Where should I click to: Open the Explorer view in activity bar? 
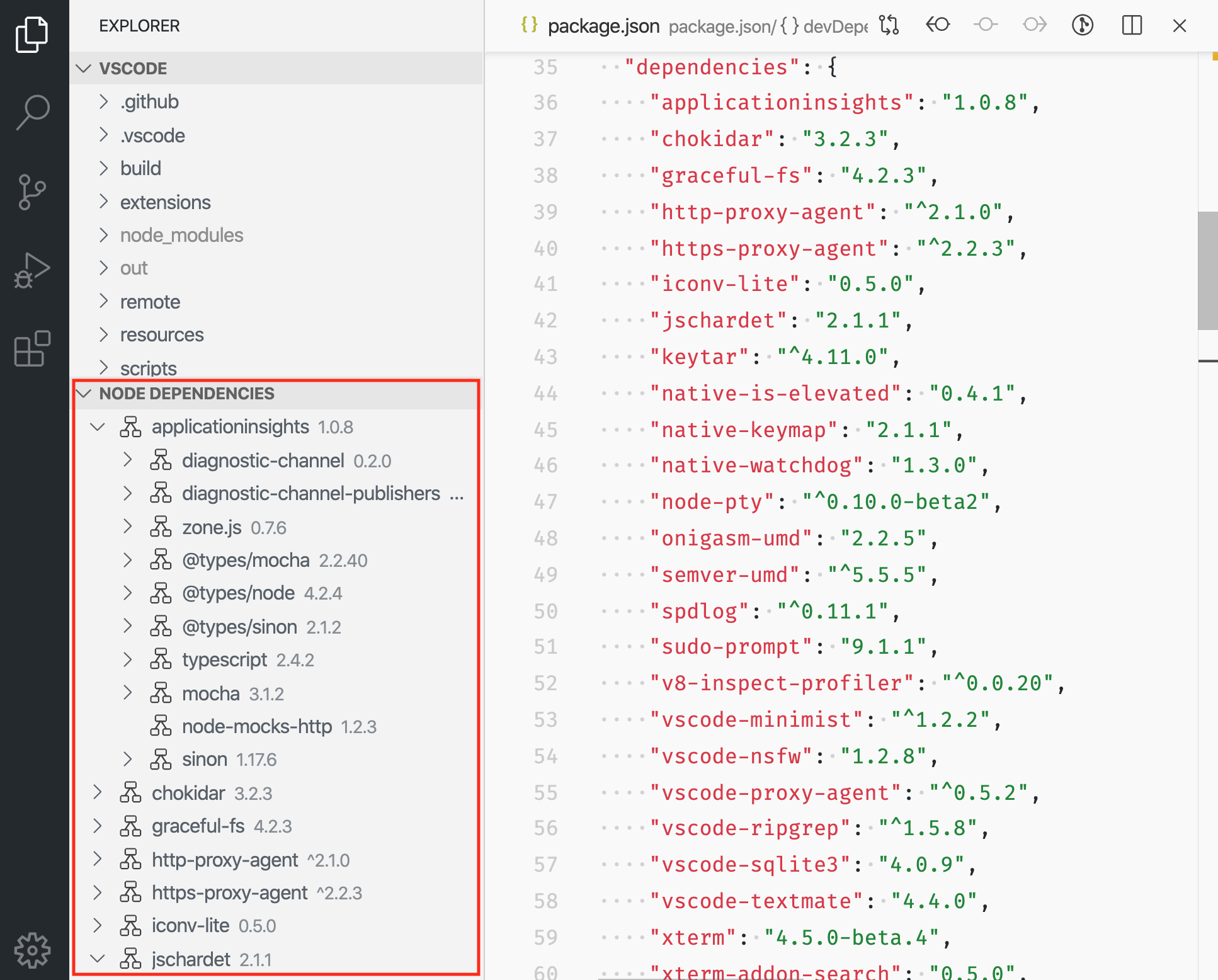click(x=32, y=34)
